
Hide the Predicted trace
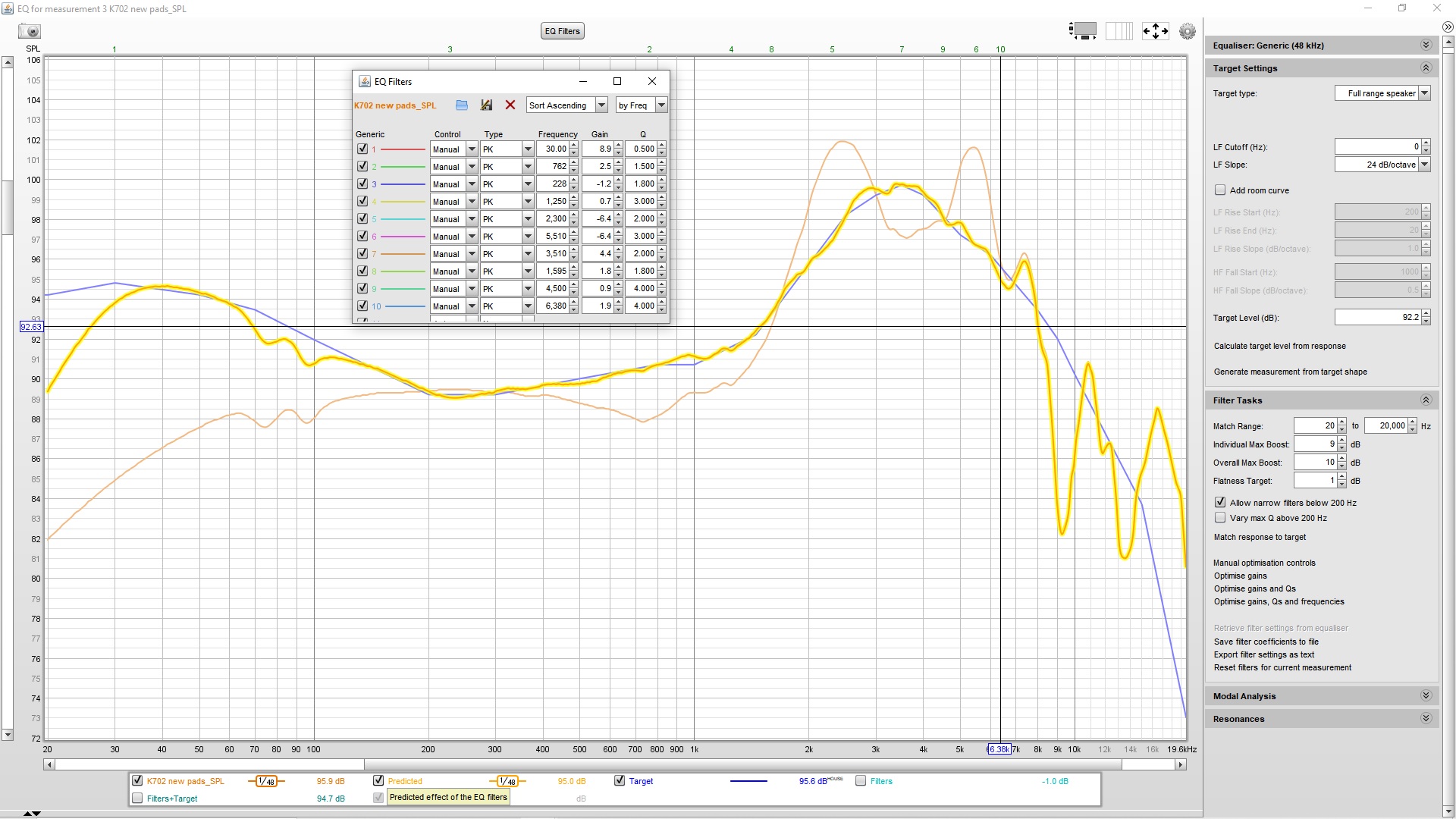click(x=378, y=780)
